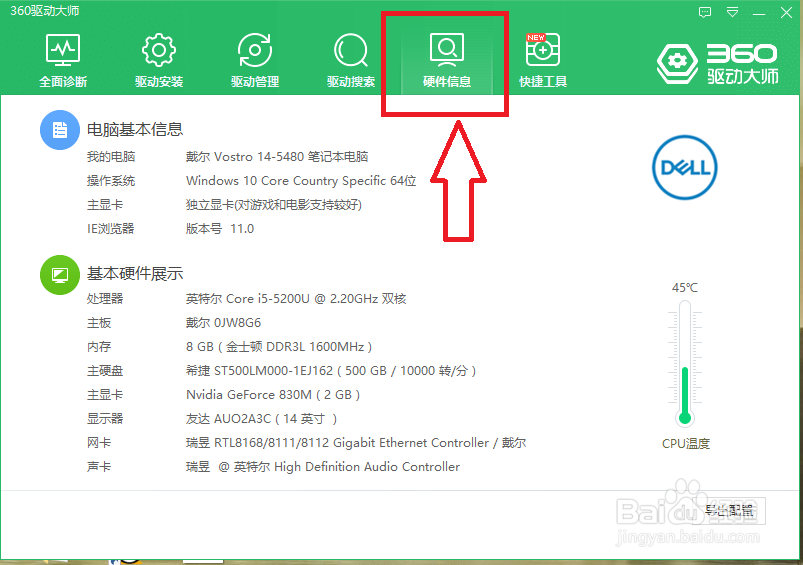Click the 独立显卡(对游戏和电影支持较好) value
The width and height of the screenshot is (803, 565).
point(274,205)
